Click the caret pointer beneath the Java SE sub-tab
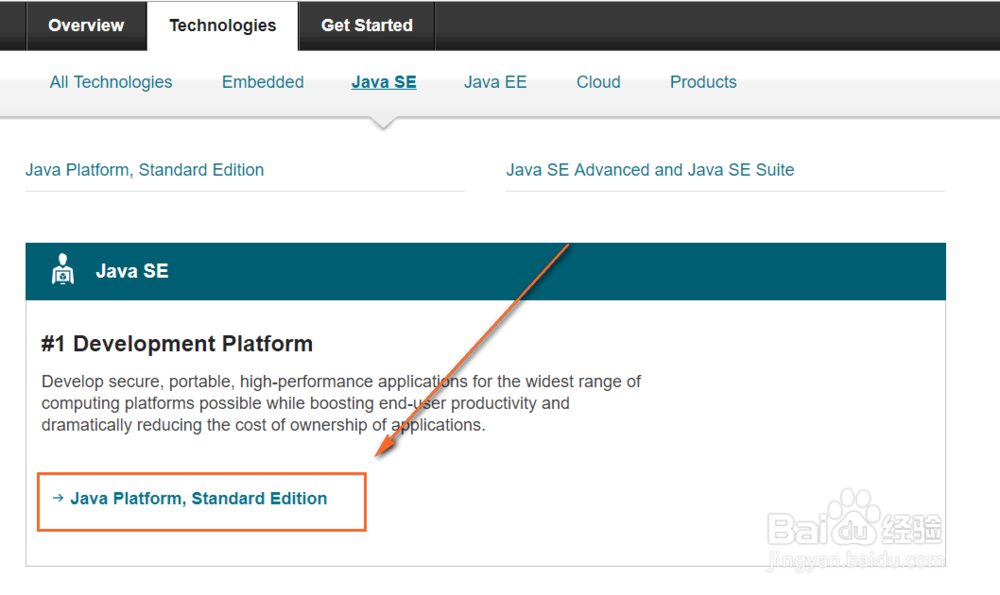The width and height of the screenshot is (1000, 595). coord(383,122)
